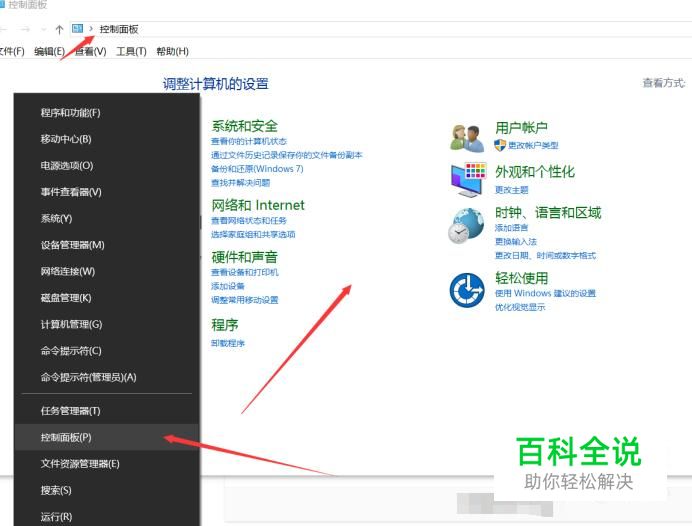
Task: Click the 调整常用移动设置 link
Action: coord(245,300)
